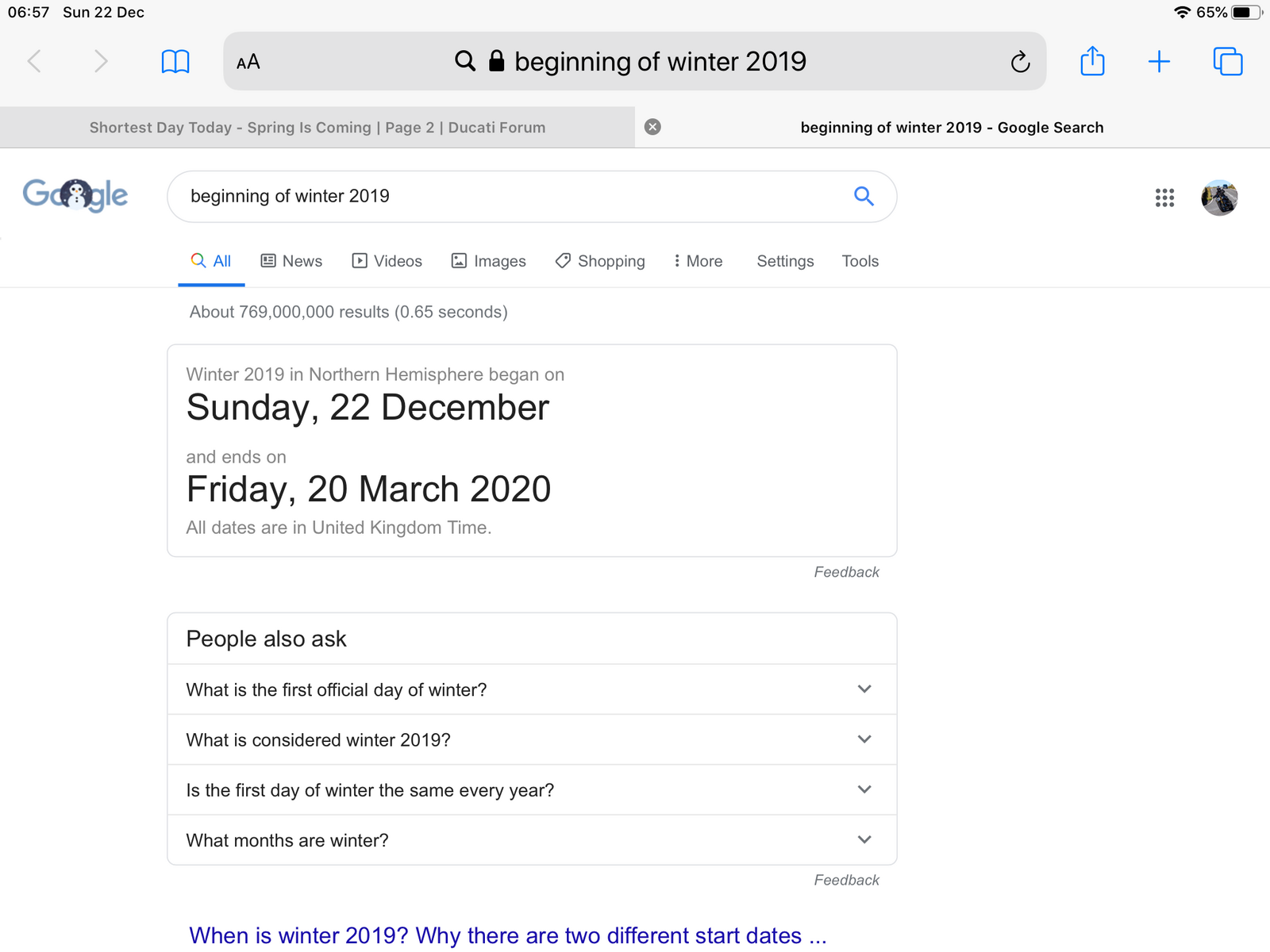Tap the Share icon in Safari toolbar
Screen dimensions: 1270x952
pyautogui.click(x=1092, y=61)
